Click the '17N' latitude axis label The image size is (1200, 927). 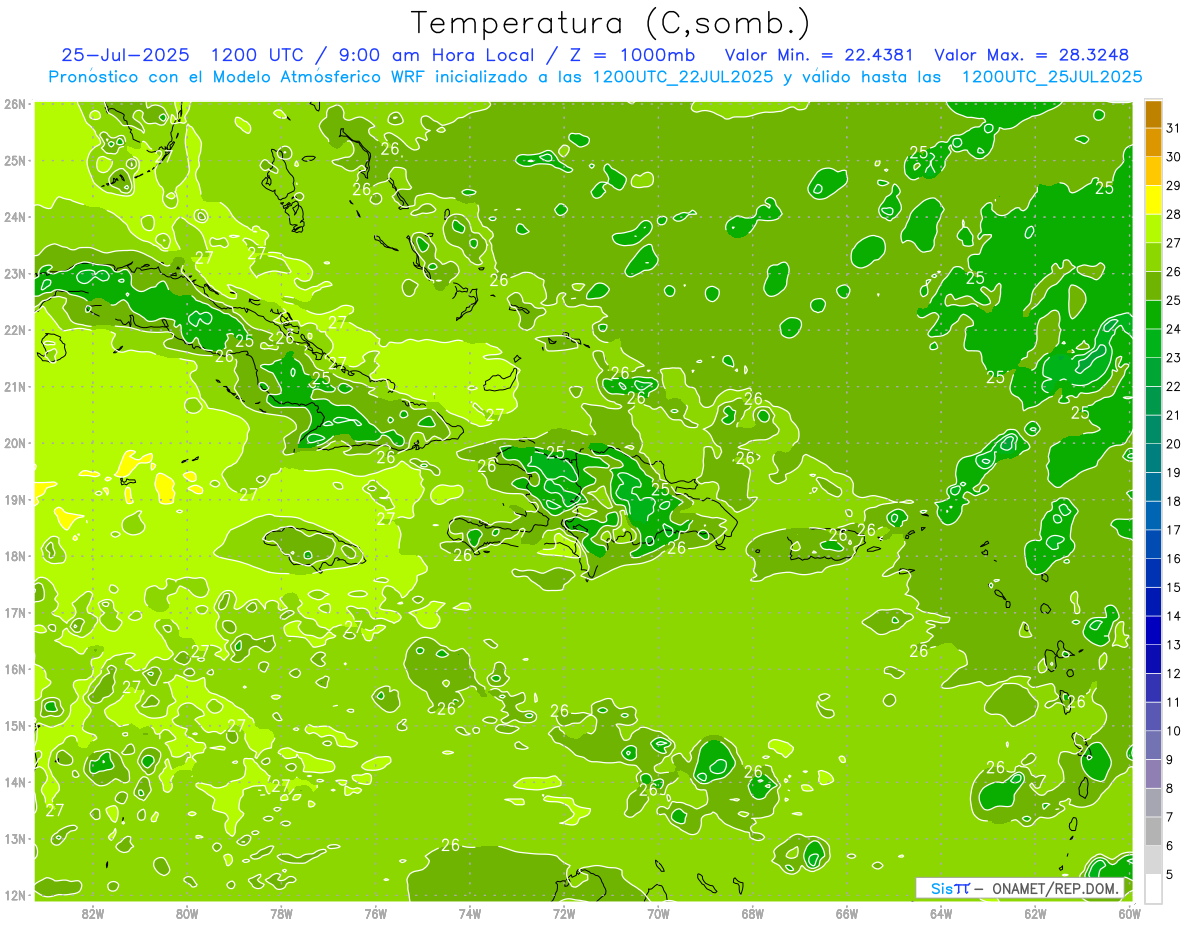[x=15, y=612]
